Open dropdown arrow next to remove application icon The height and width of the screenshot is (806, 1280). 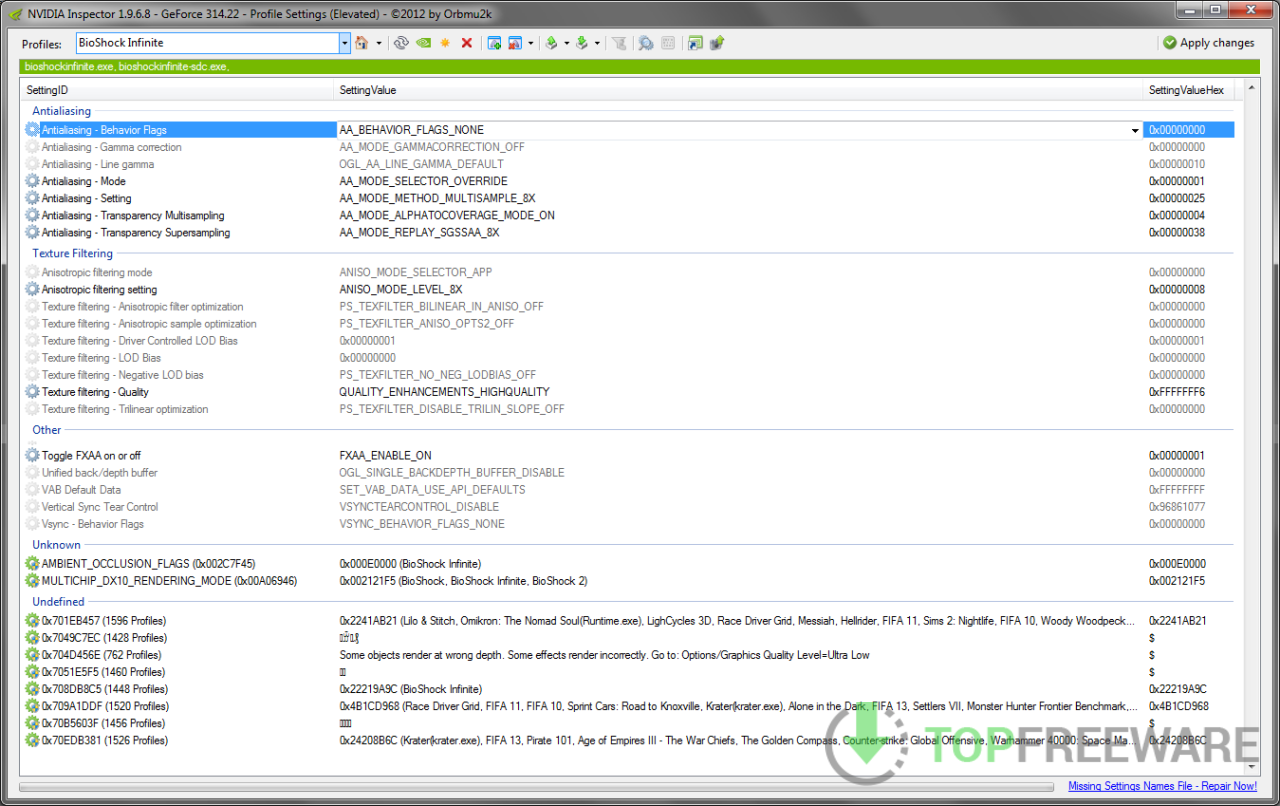tap(531, 43)
